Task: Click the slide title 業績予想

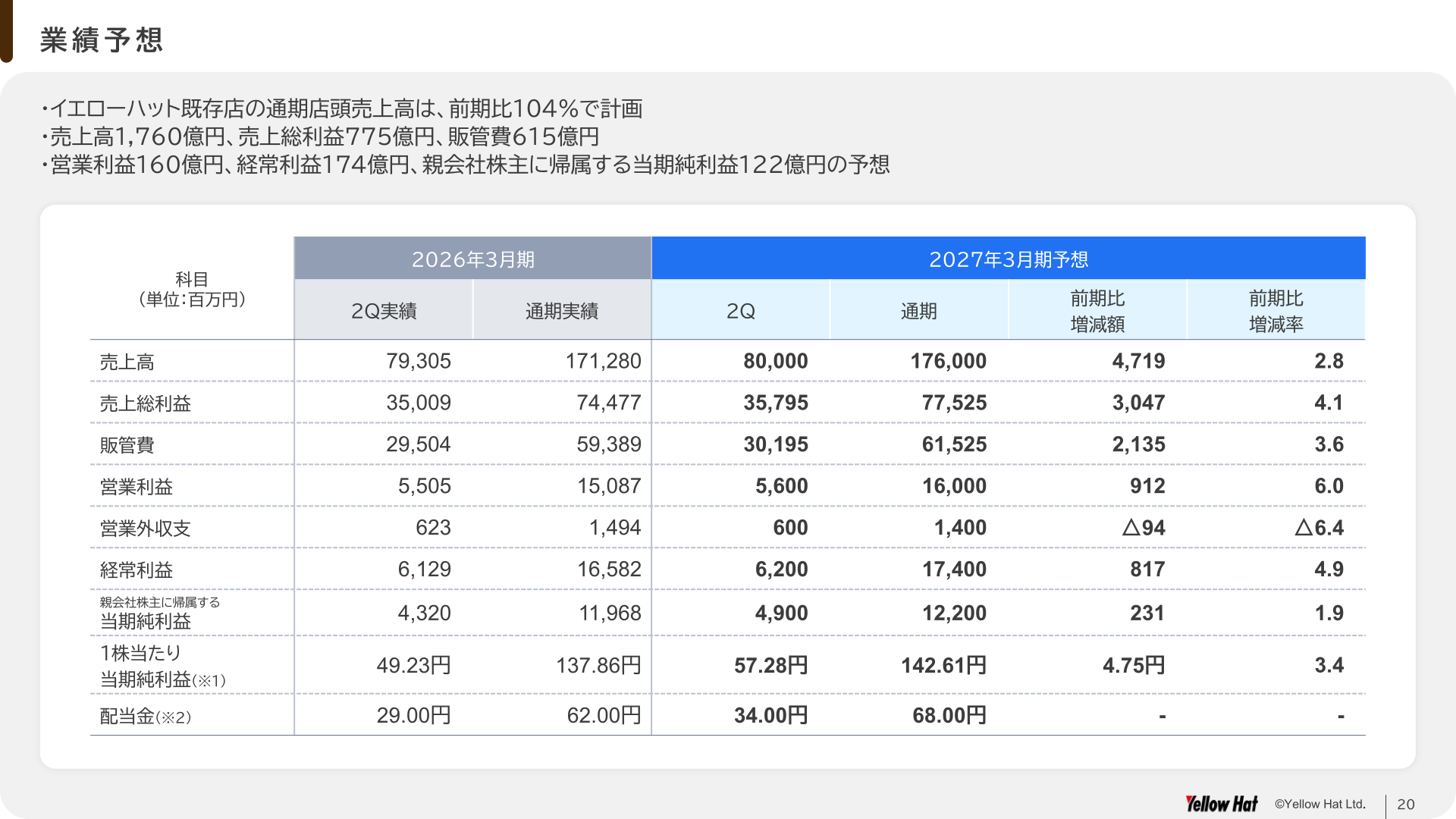Action: 102,40
